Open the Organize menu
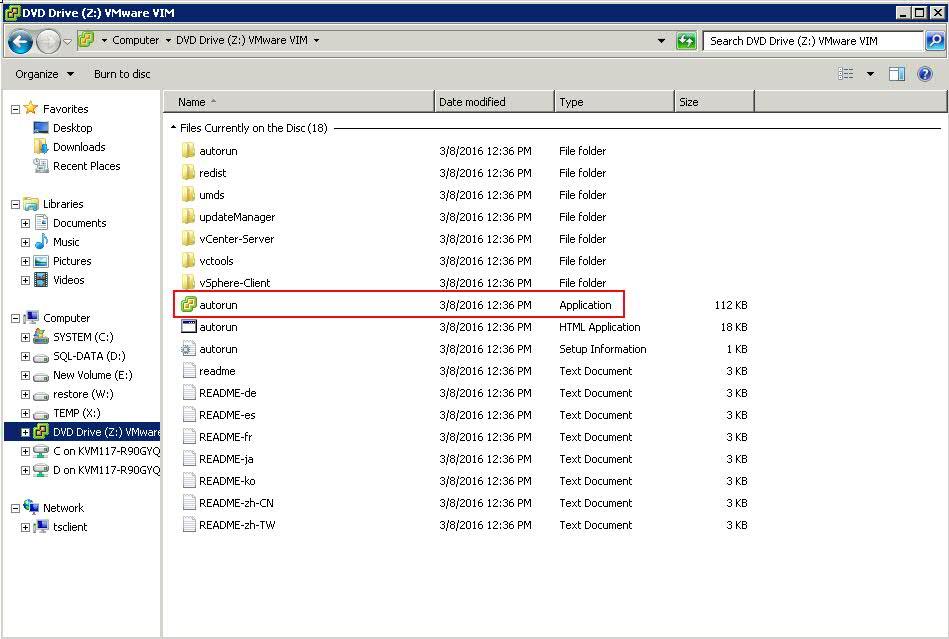This screenshot has width=949, height=639. [x=44, y=74]
